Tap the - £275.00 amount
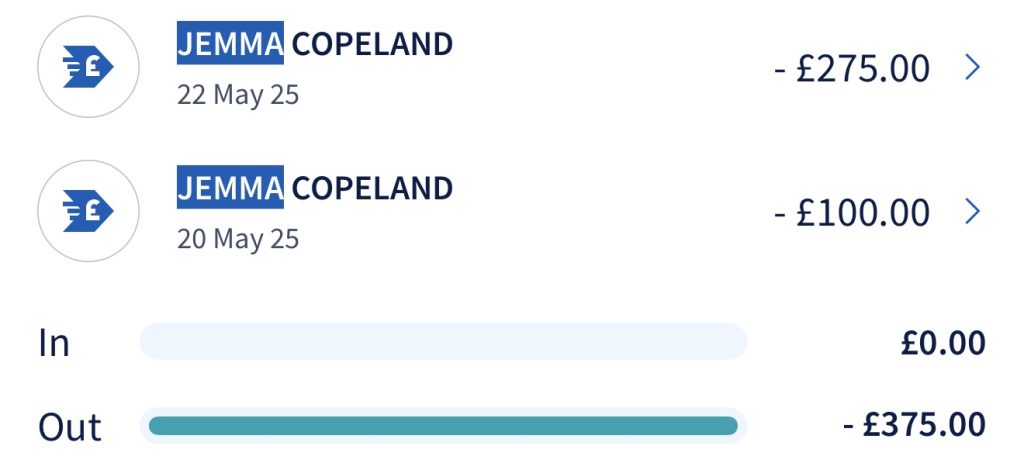Screen dimensions: 1024x470 [x=852, y=69]
